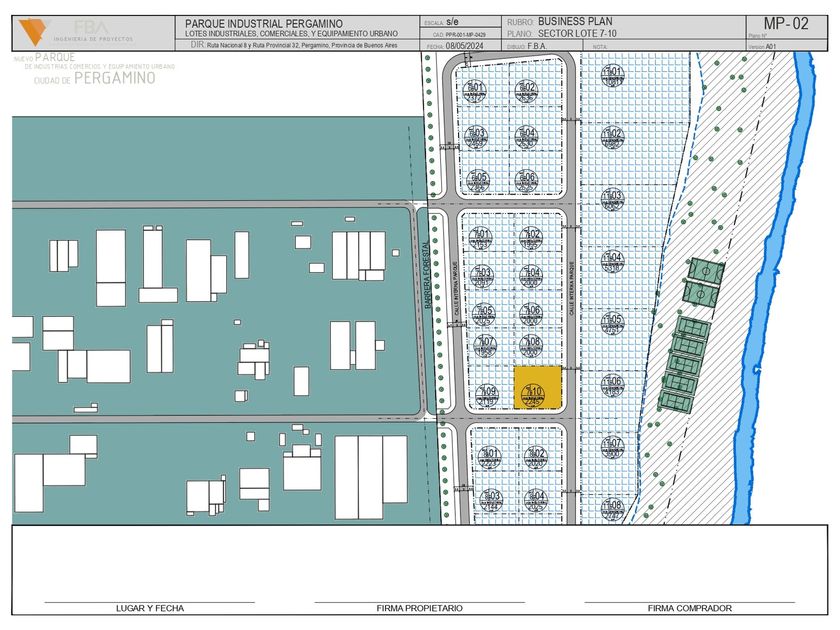Click the 'FIRMA PROPIETARIO' signature label
Viewport: 840px width, 630px height.
419,608
